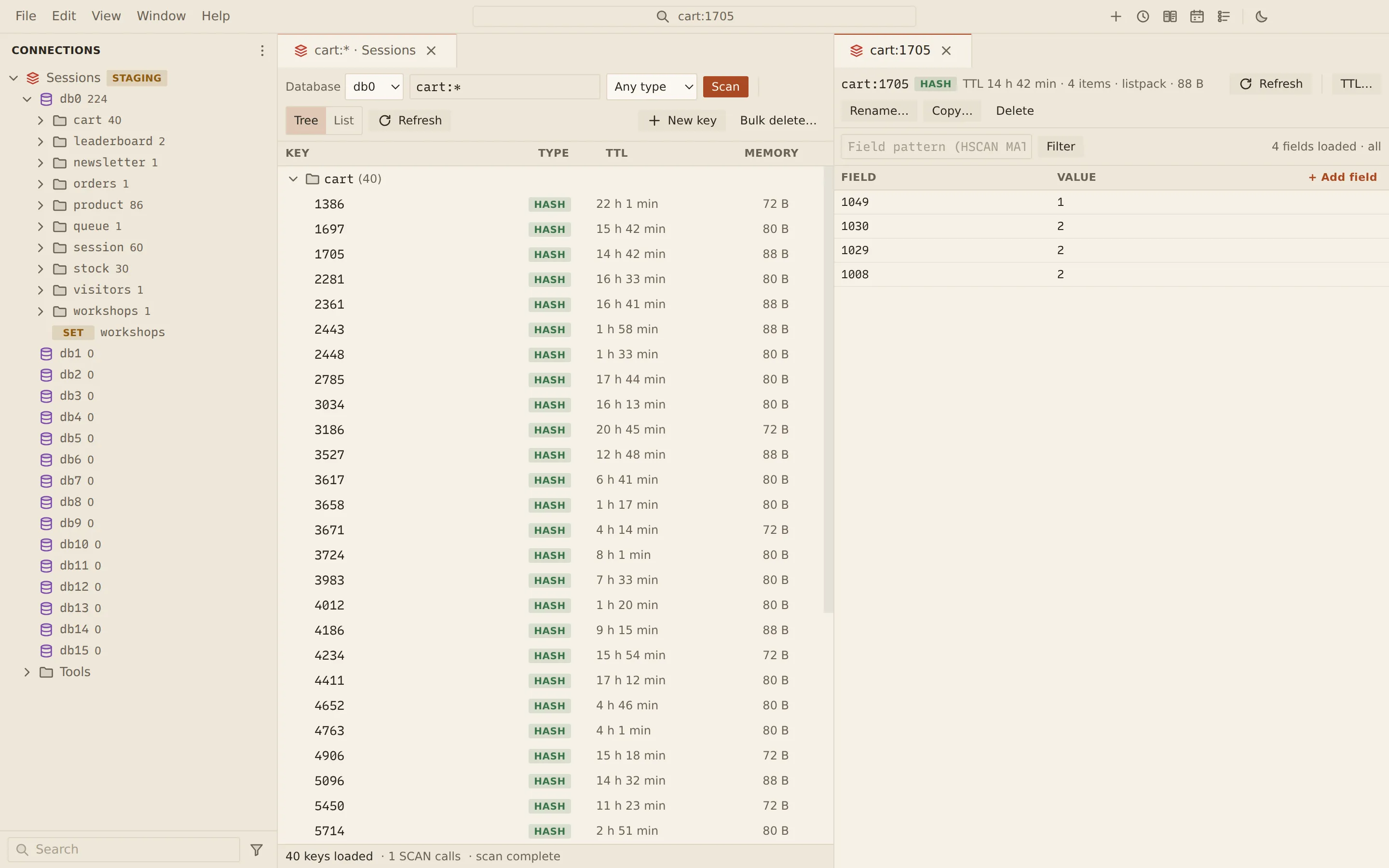Open the calendar icon in toolbar

click(x=1197, y=17)
